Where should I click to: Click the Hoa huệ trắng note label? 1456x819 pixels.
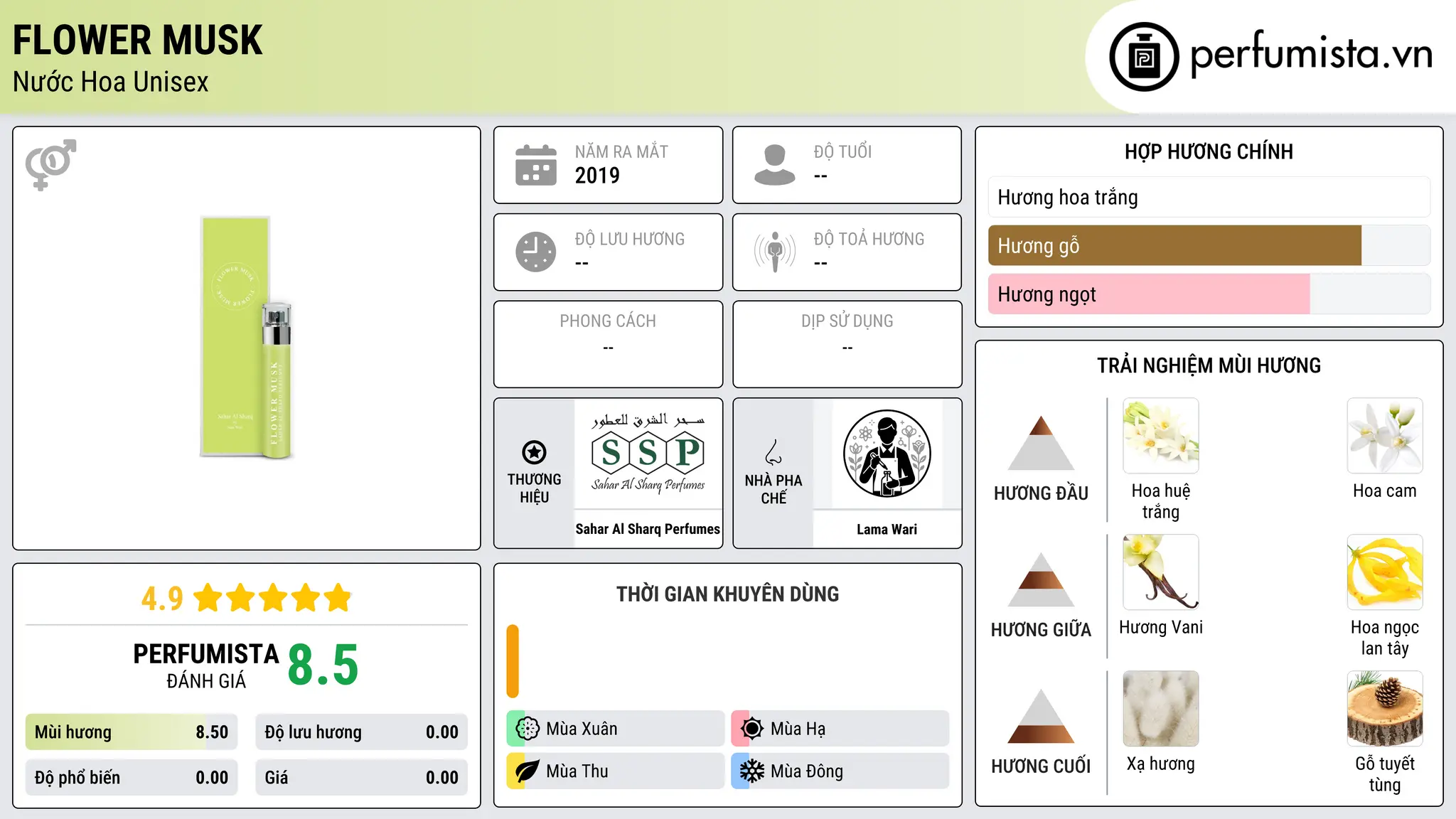pos(1161,501)
